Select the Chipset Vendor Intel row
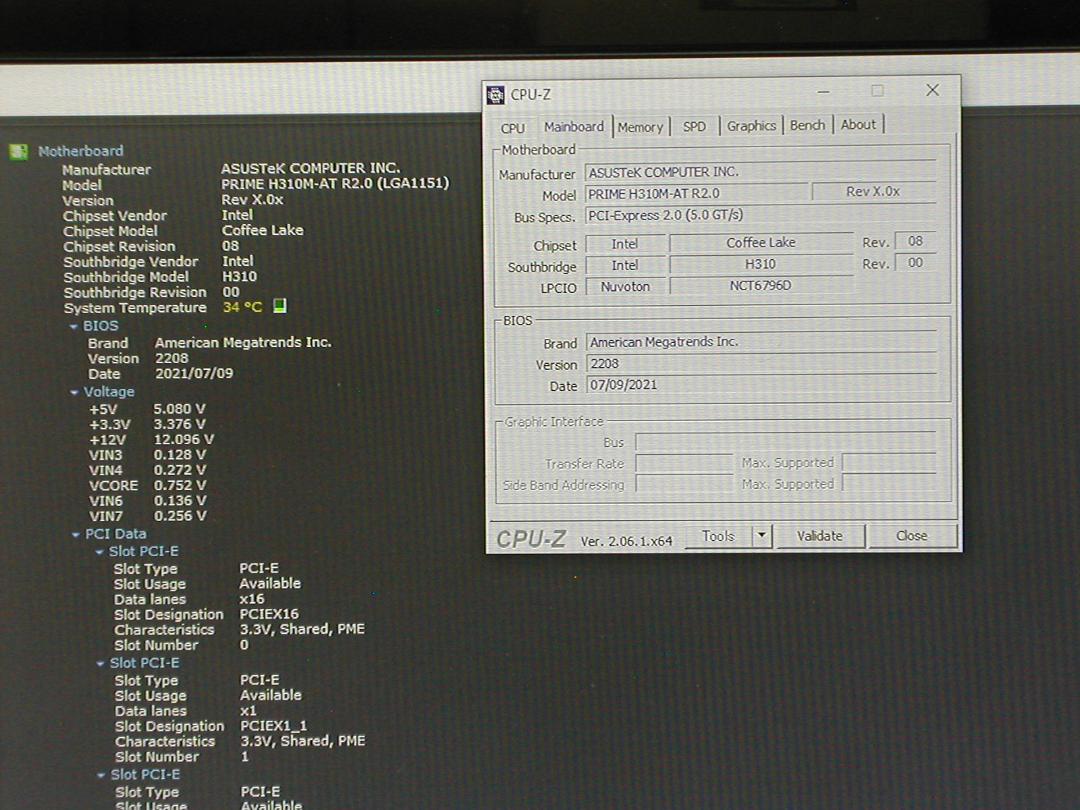1080x810 pixels. 158,216
